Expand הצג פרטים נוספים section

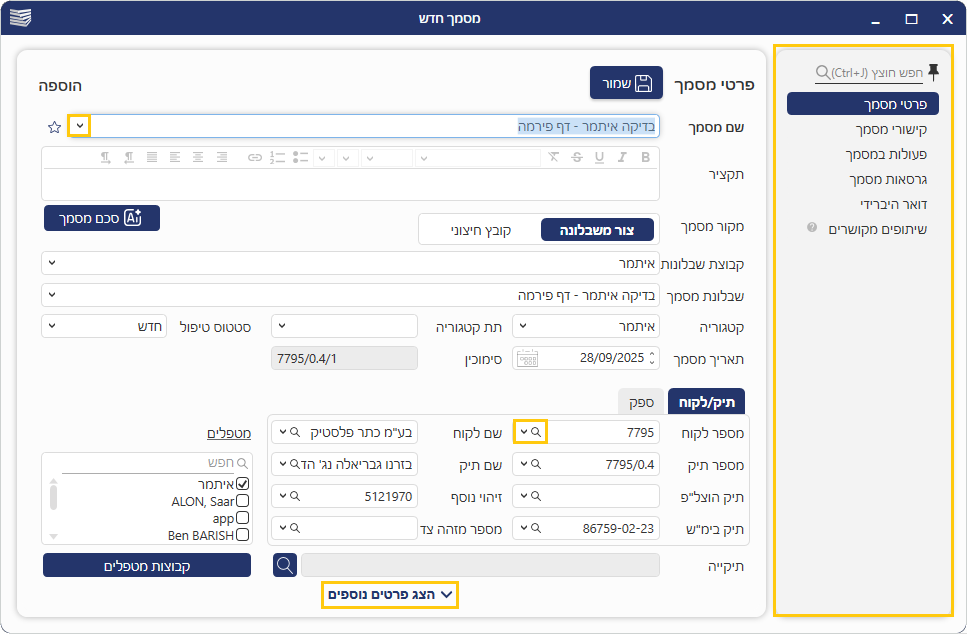[391, 595]
